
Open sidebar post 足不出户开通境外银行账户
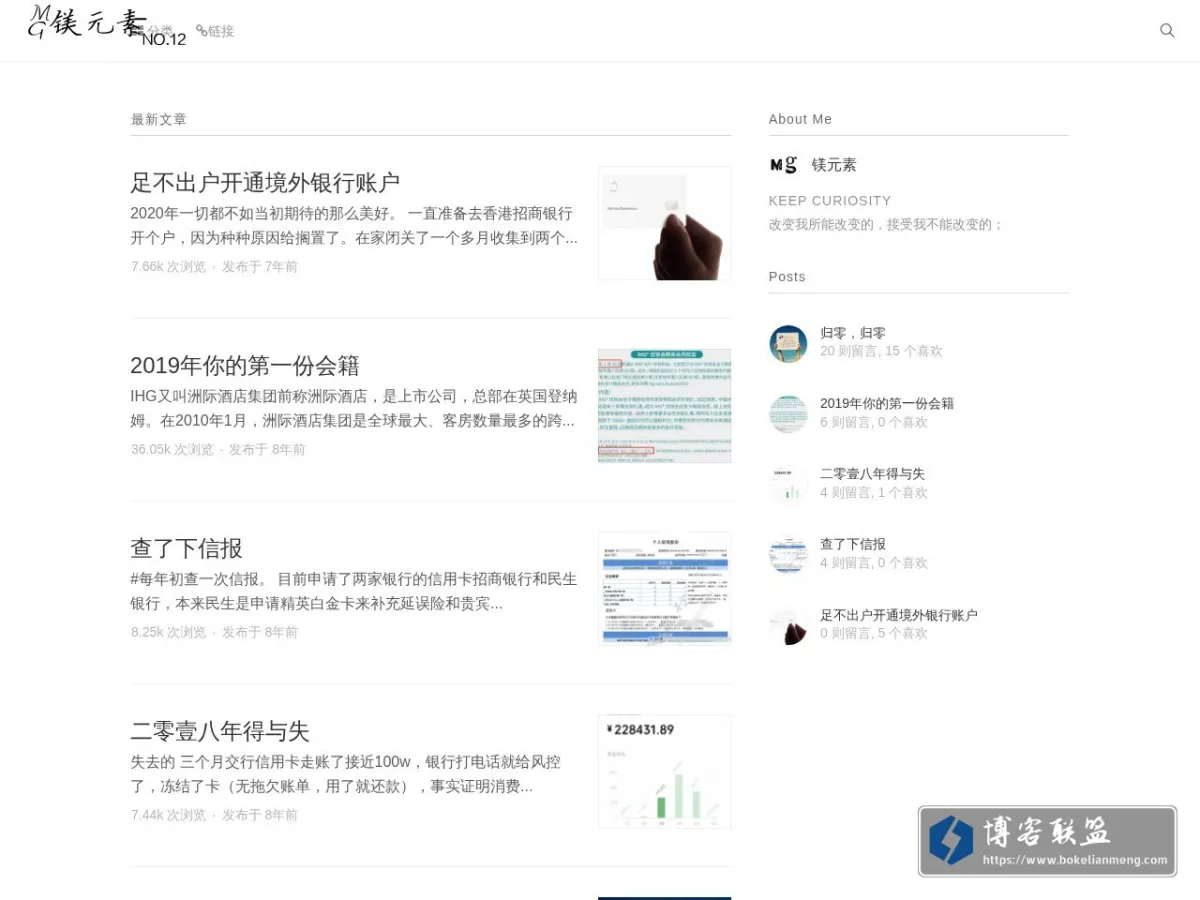pyautogui.click(x=899, y=615)
